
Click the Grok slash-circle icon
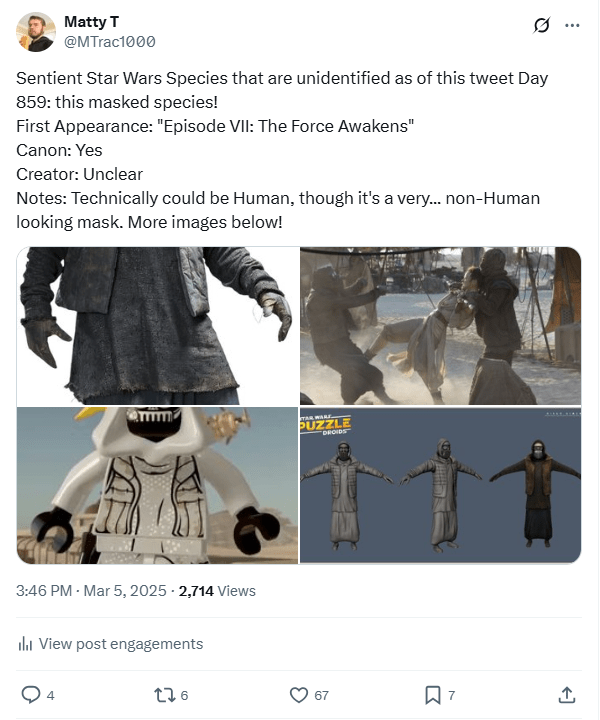(x=542, y=25)
